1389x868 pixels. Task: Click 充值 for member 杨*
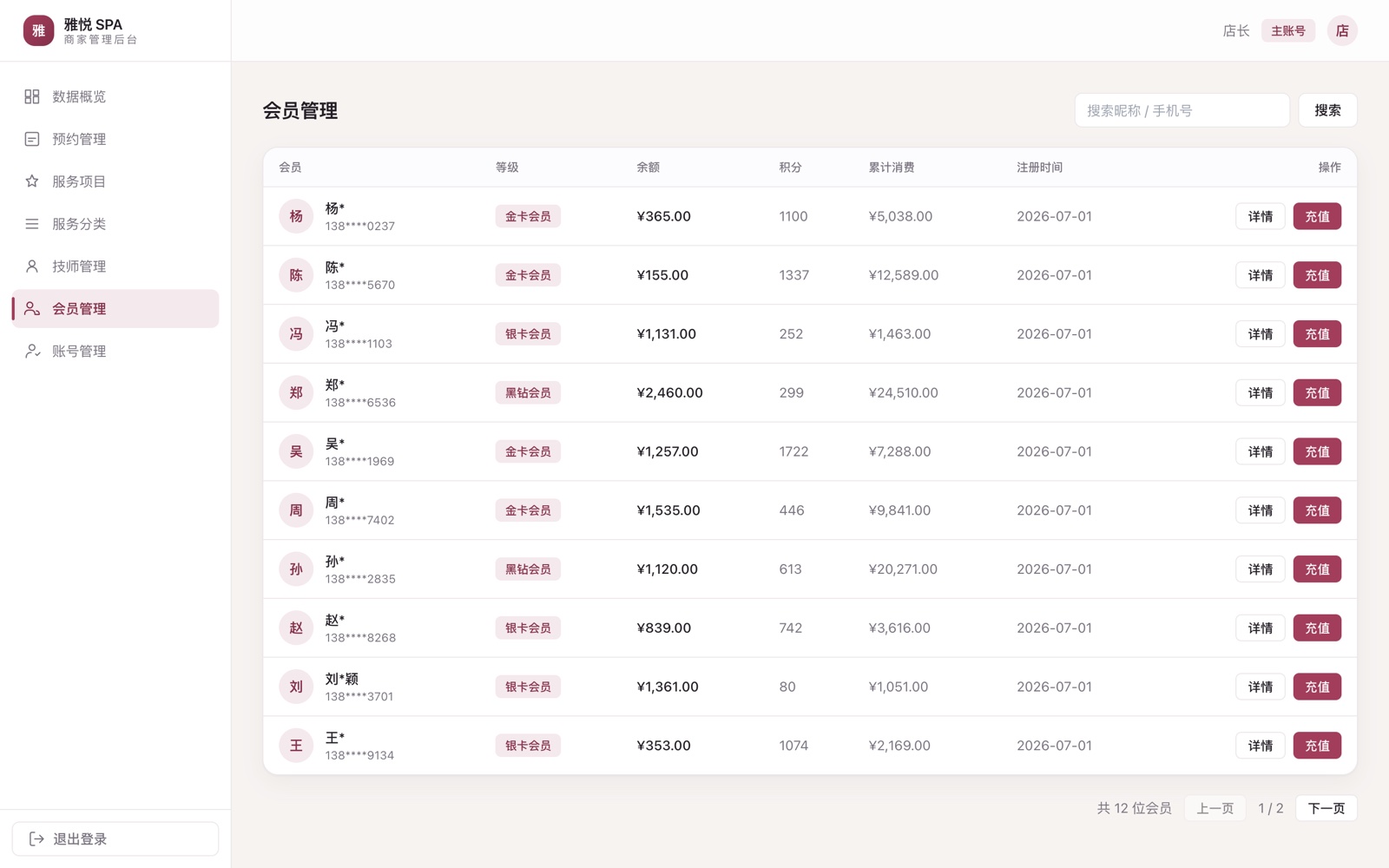1317,216
